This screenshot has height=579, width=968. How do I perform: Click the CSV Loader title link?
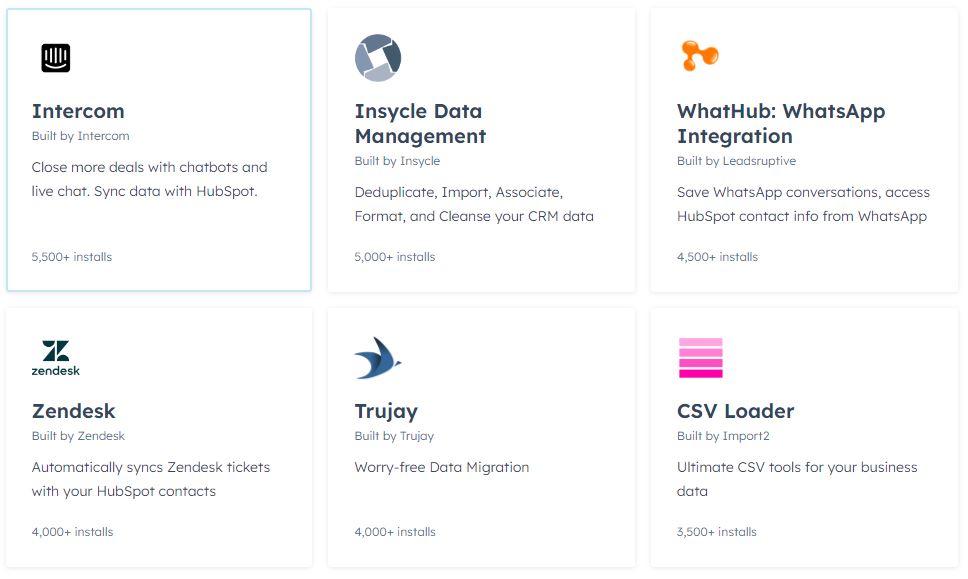click(x=734, y=410)
